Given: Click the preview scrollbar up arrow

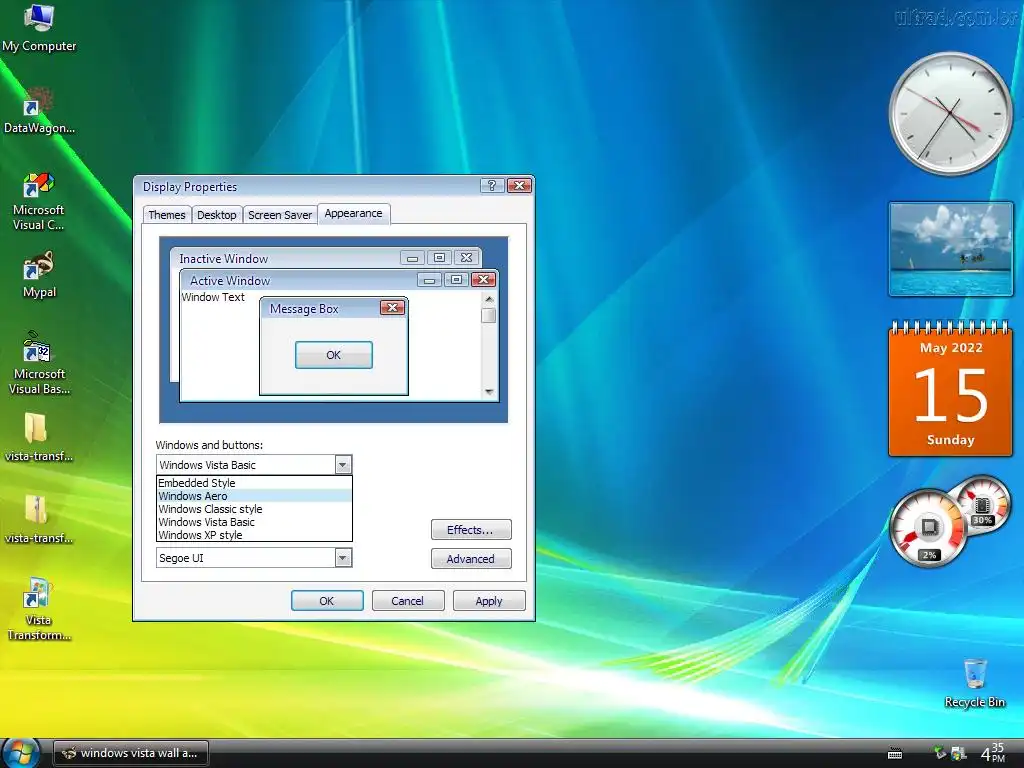Looking at the screenshot, I should 488,298.
